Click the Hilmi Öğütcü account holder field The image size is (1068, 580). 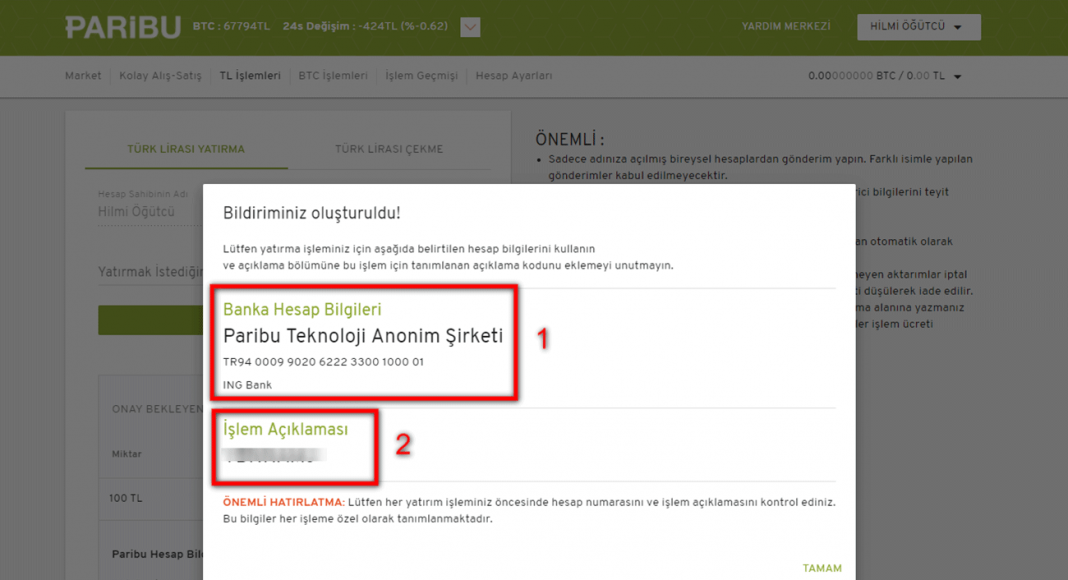click(150, 212)
